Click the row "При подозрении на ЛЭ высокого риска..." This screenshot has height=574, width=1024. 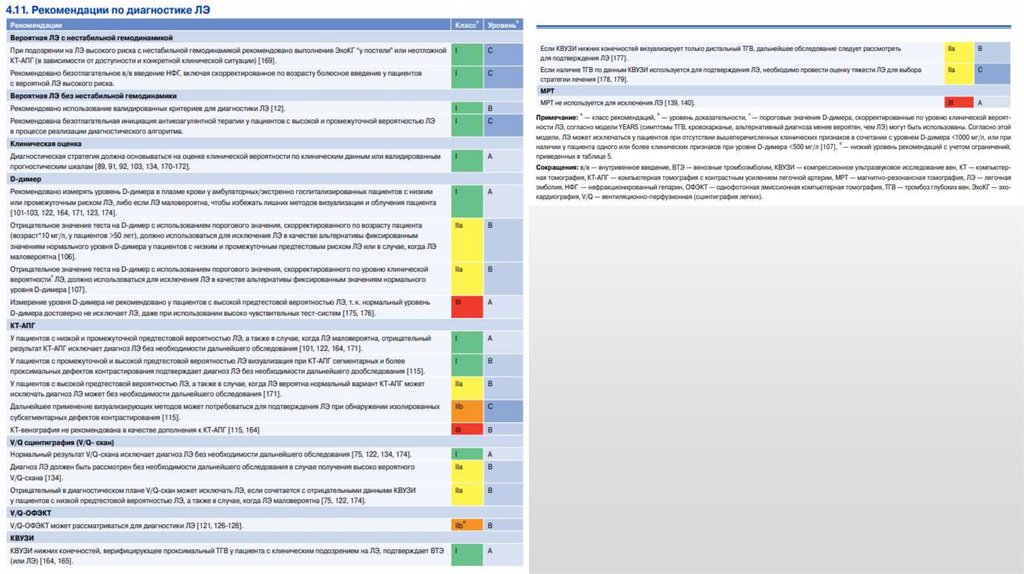(264, 55)
